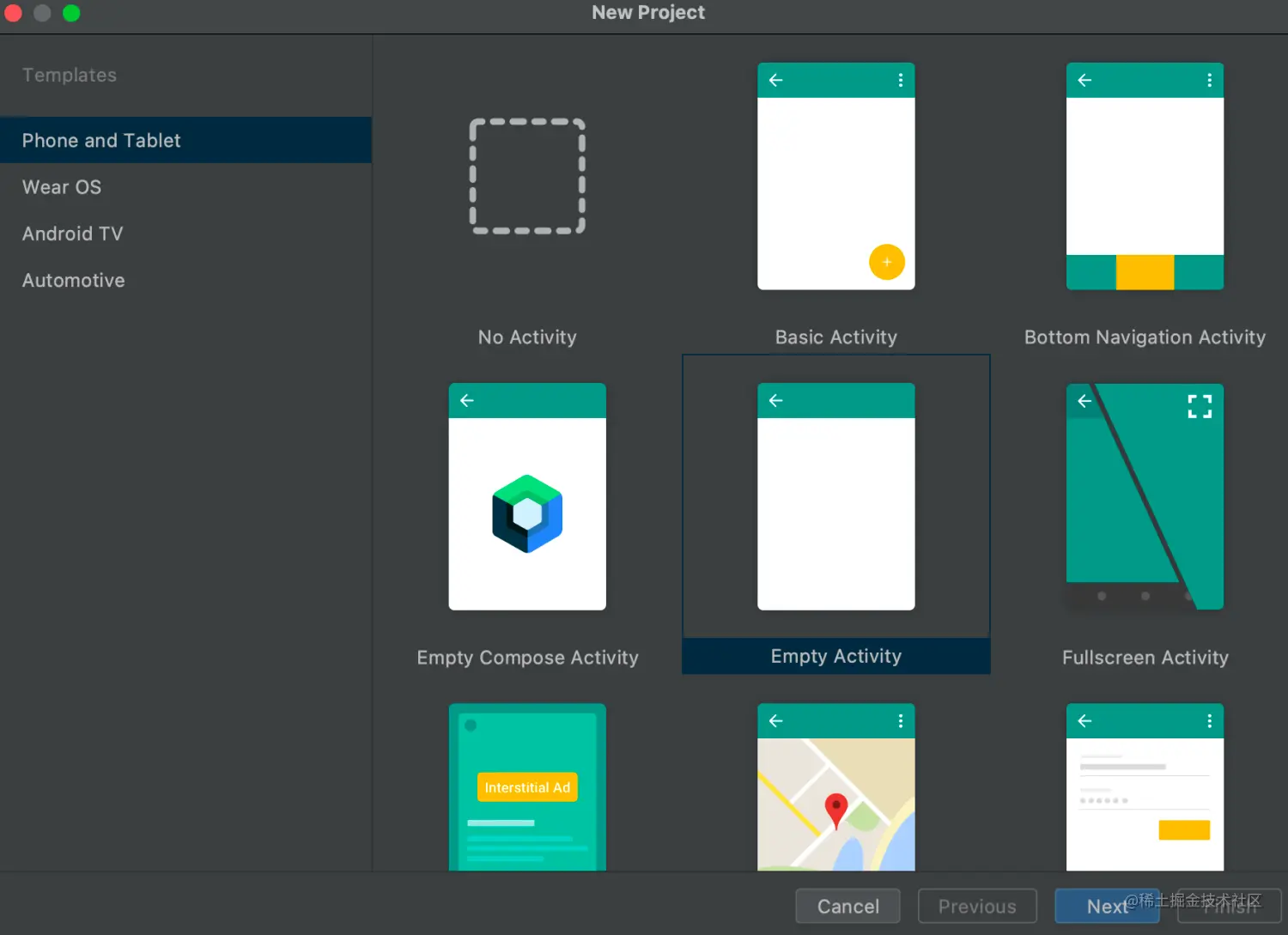1288x935 pixels.
Task: Select the Empty Compose Activity Jetpack icon
Action: point(527,513)
